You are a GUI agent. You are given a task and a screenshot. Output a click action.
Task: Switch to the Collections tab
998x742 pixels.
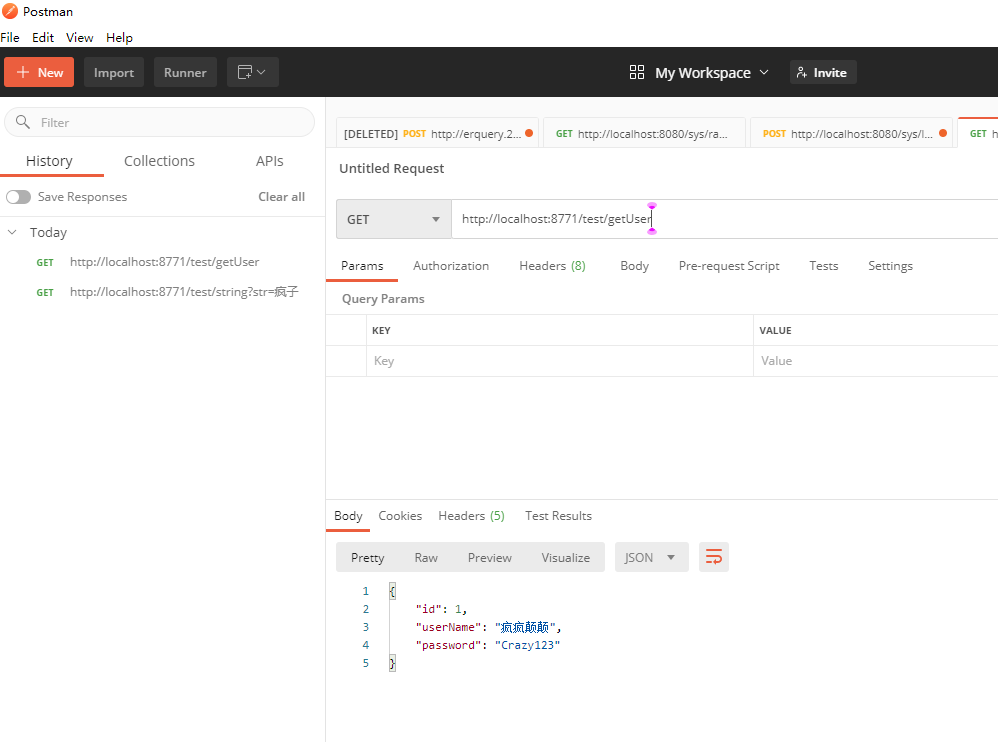[x=159, y=161]
